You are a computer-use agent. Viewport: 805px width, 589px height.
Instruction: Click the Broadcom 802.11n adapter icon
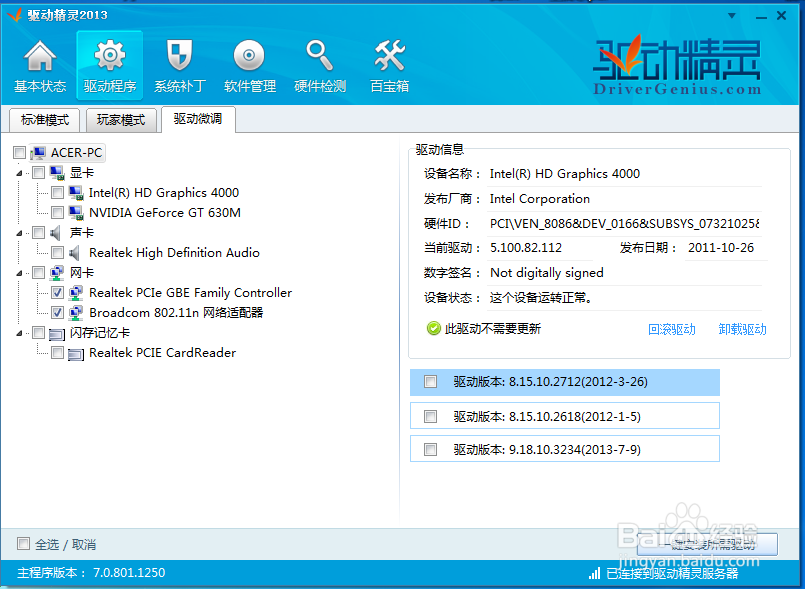pos(76,313)
